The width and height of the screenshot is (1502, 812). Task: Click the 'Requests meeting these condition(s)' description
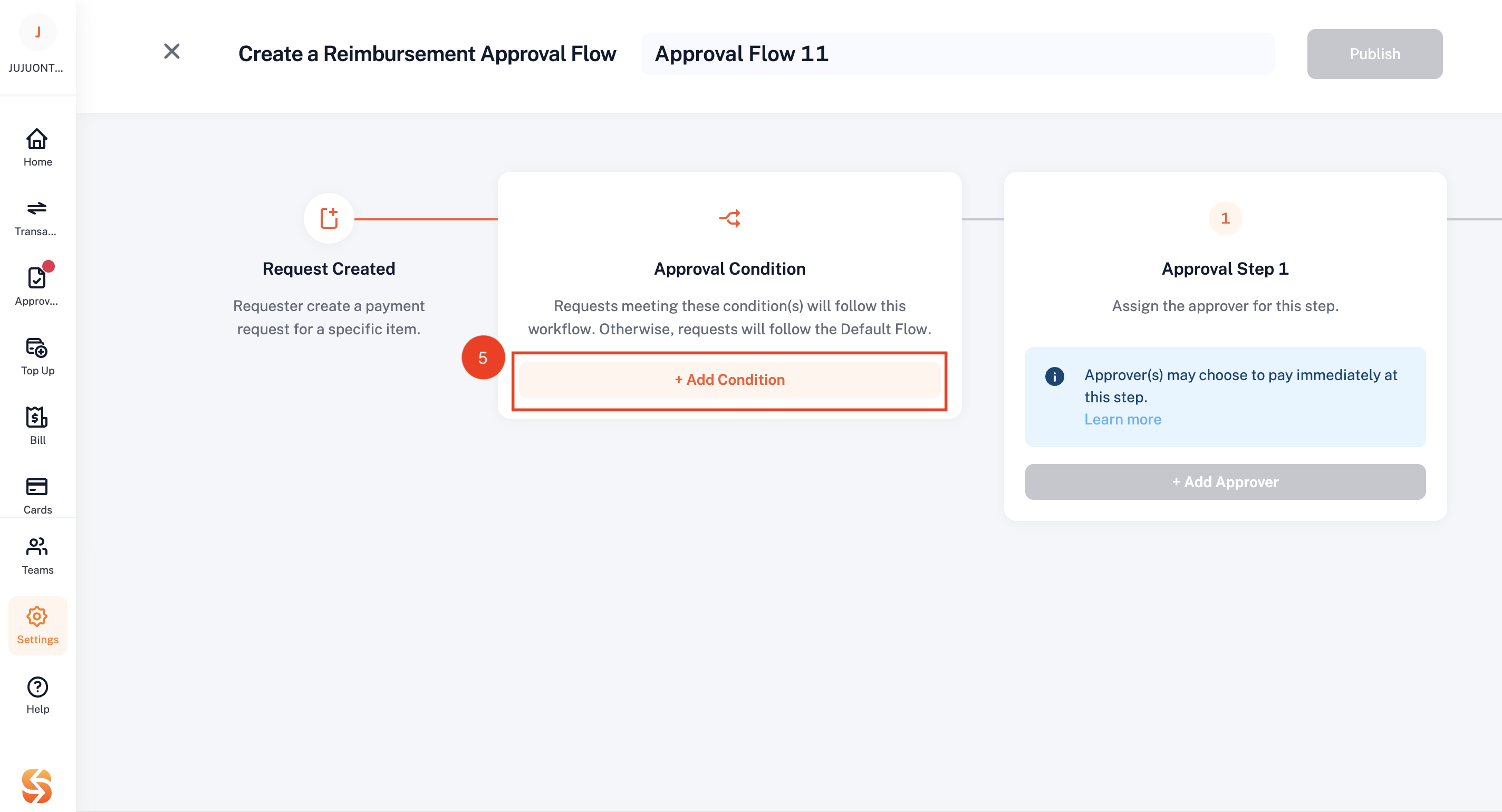(729, 318)
